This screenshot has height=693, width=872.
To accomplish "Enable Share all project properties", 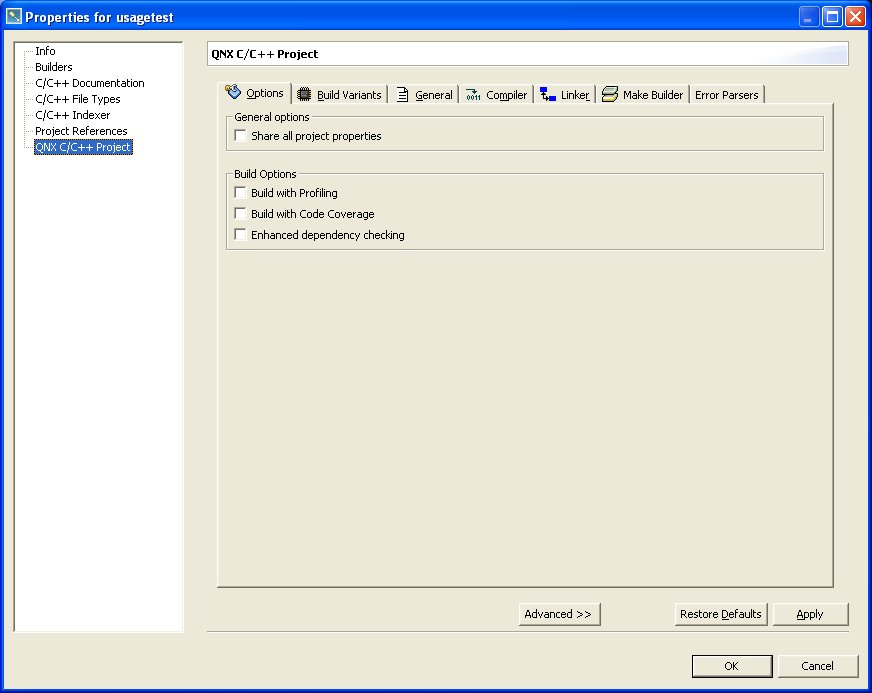I will [x=239, y=133].
